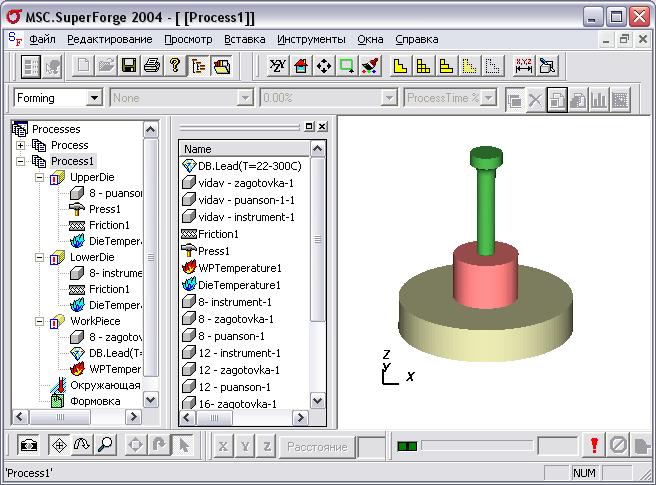Open the ProcessTime % dropdown

click(487, 98)
